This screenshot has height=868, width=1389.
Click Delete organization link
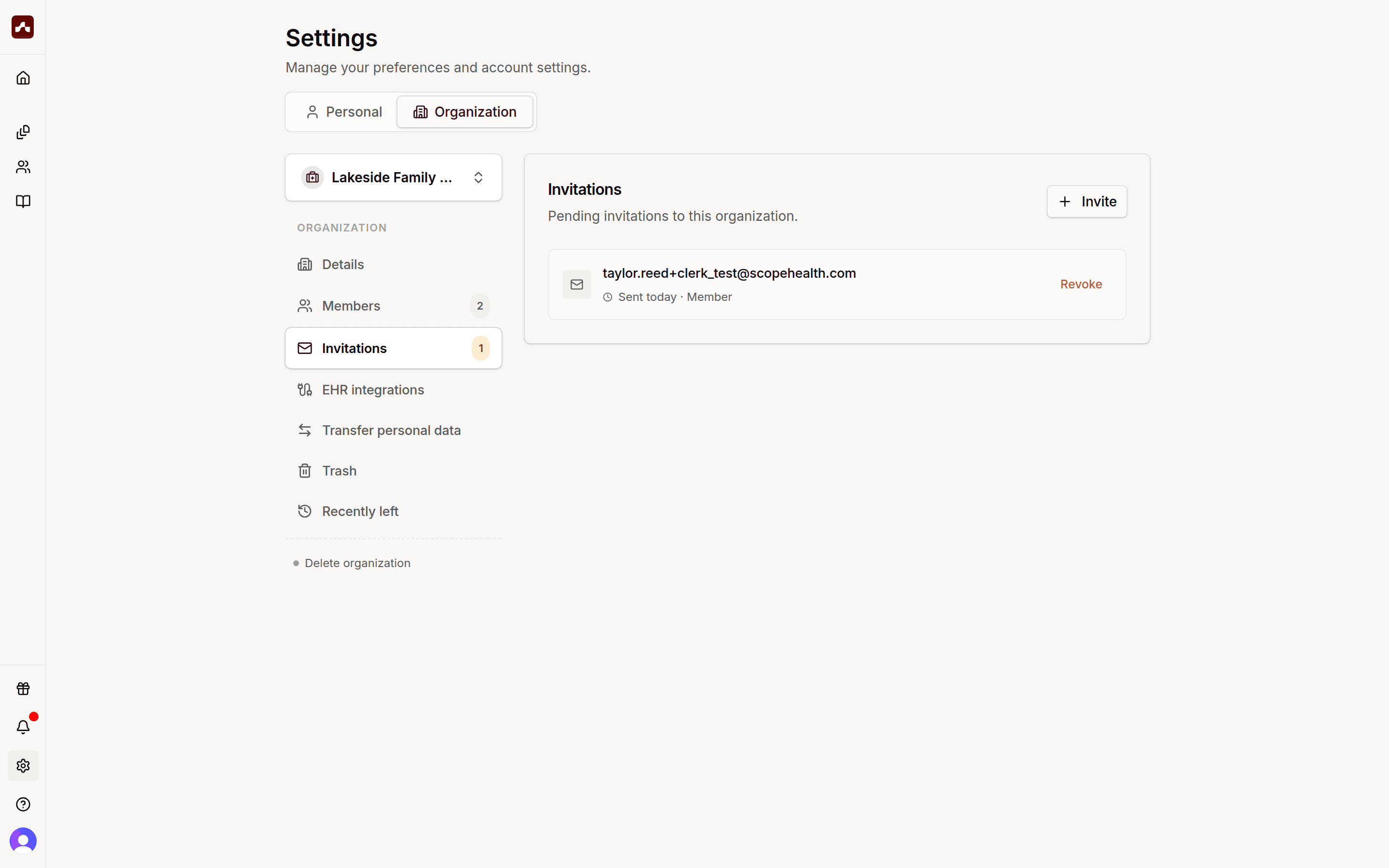click(x=357, y=563)
